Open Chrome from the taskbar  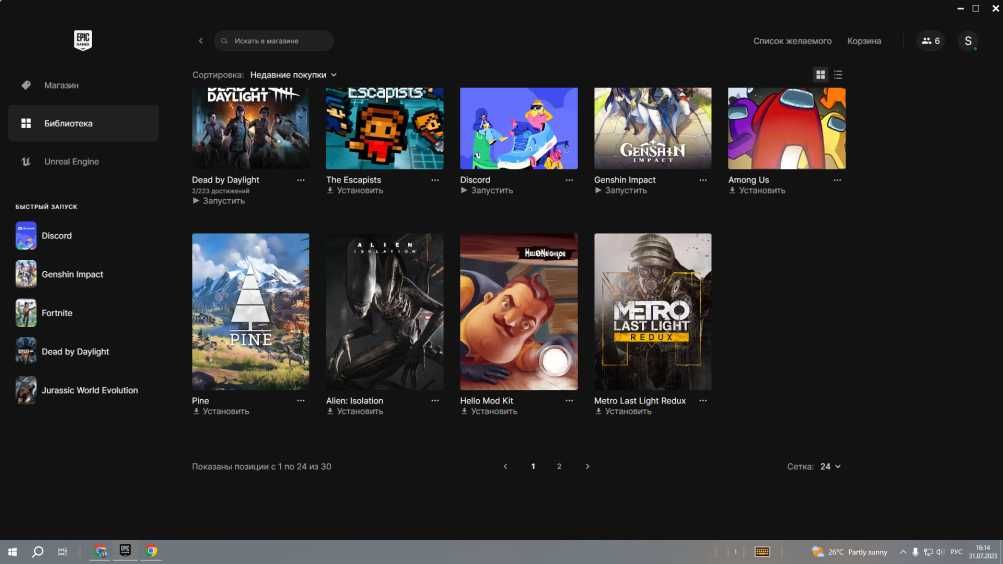151,551
